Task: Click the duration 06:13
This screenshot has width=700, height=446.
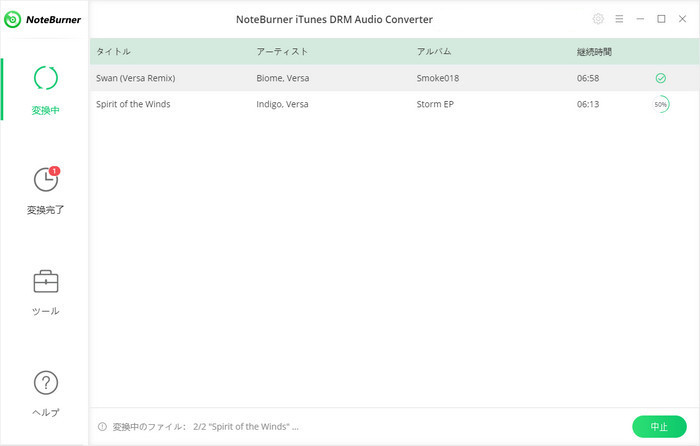Action: coord(588,104)
